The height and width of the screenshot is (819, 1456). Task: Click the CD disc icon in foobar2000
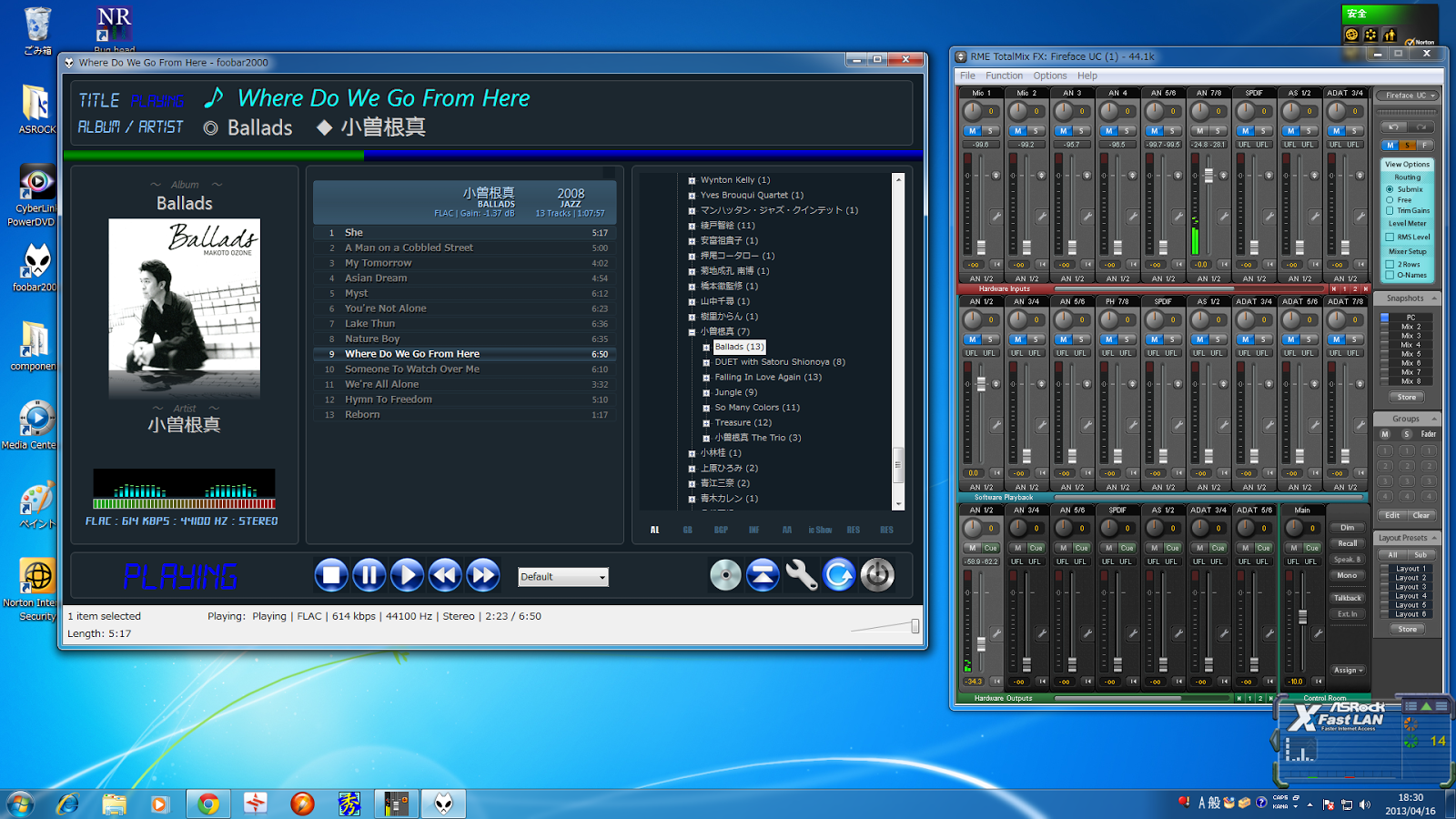click(725, 575)
